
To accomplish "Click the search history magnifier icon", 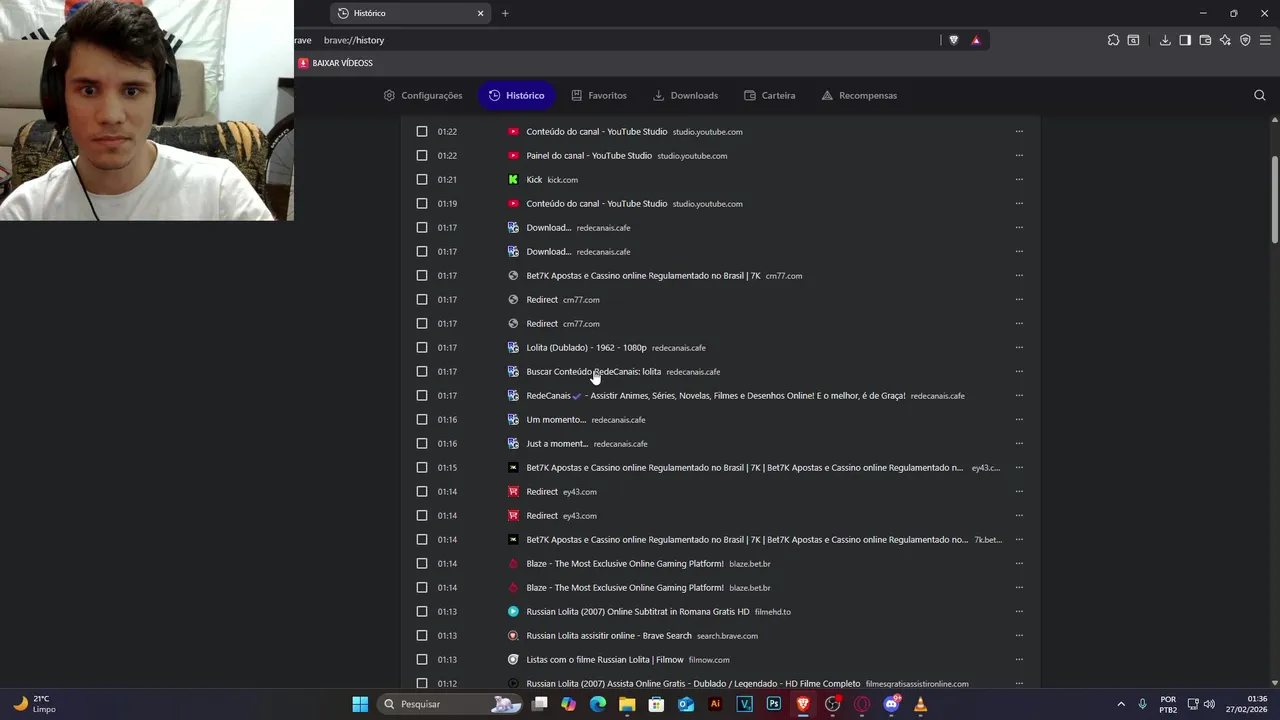I will (1260, 95).
